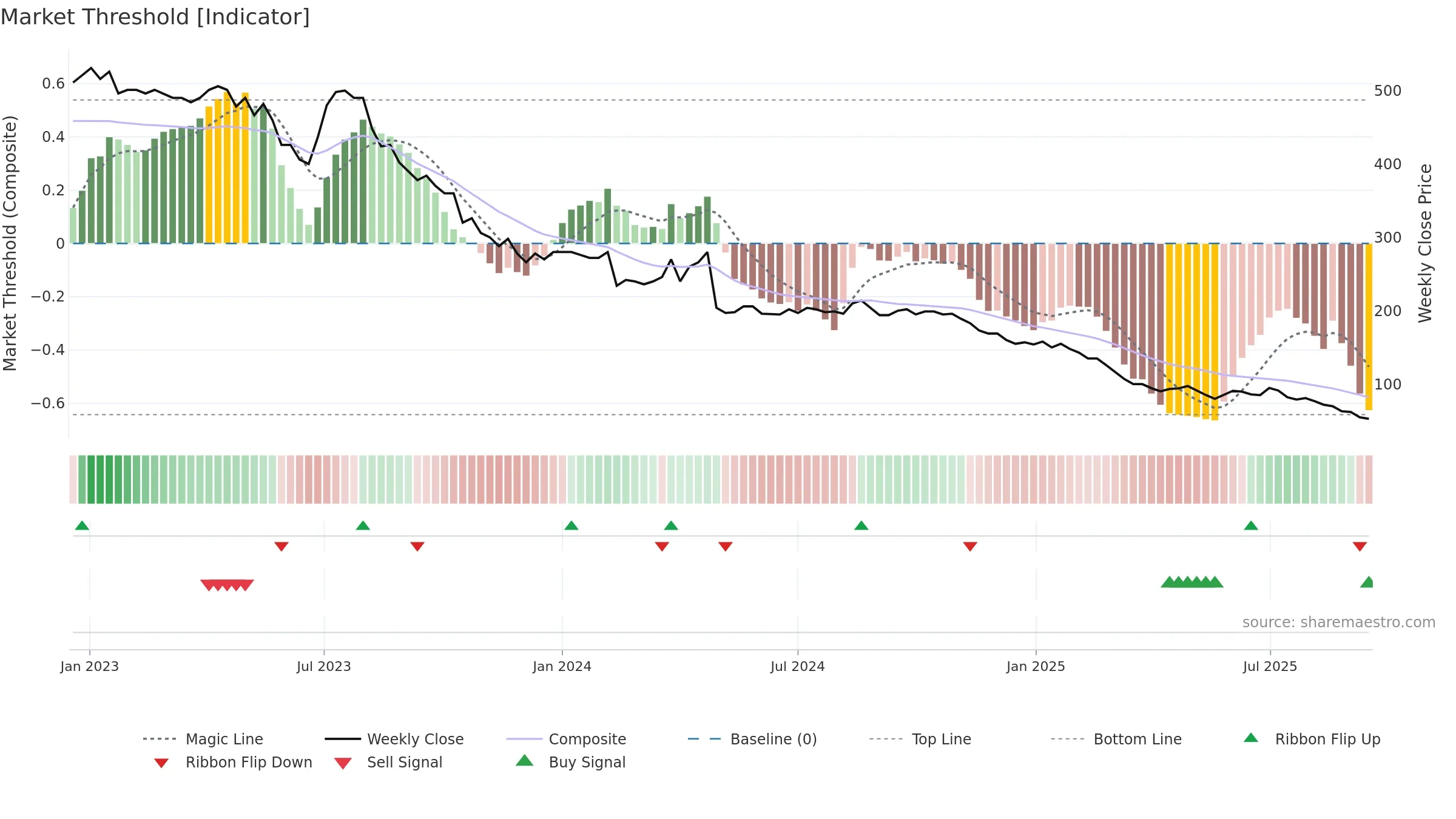Viewport: 1456px width, 819px height.
Task: Toggle the Ribbon Flip Down legend entry
Action: coord(233,762)
